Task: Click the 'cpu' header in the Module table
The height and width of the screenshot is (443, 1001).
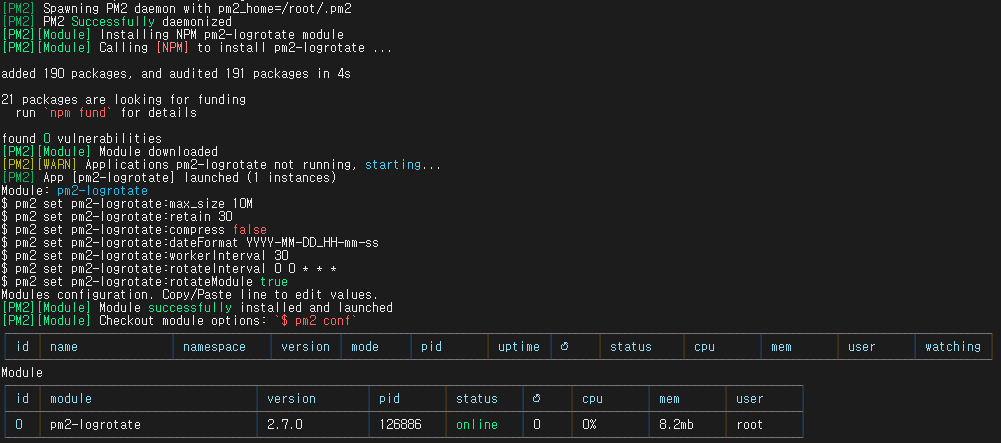Action: click(x=592, y=399)
